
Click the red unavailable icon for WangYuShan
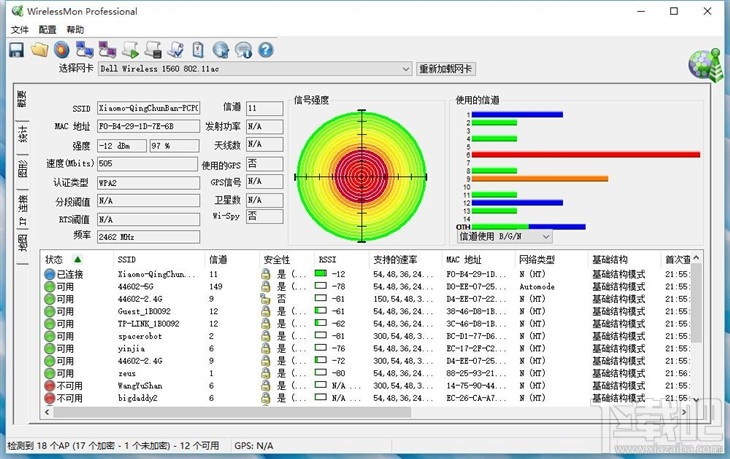point(50,386)
